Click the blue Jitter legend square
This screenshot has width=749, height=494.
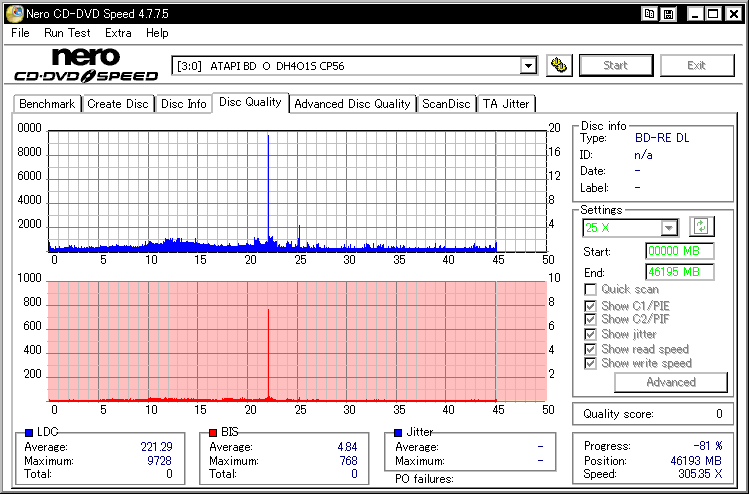click(x=398, y=432)
